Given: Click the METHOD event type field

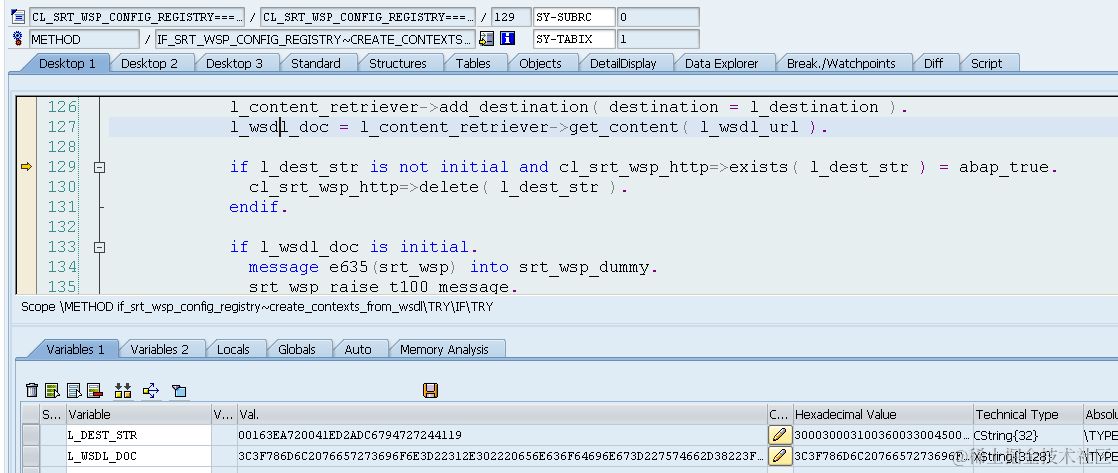Looking at the screenshot, I should tap(84, 39).
